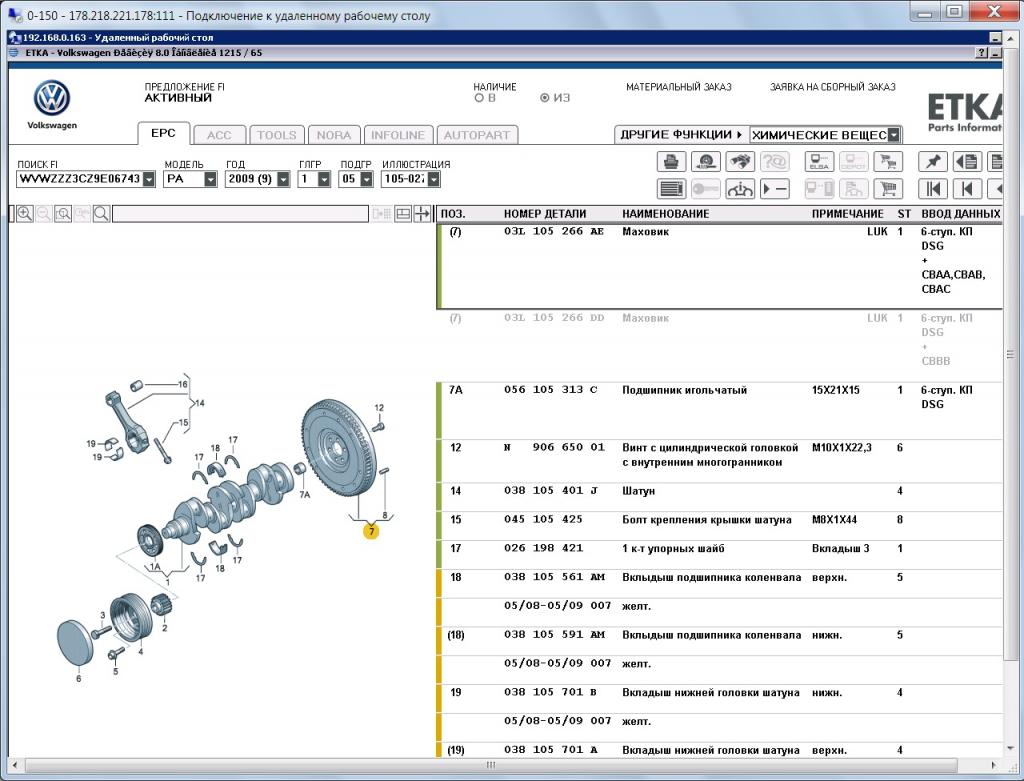Viewport: 1024px width, 781px height.
Task: Click the pushpin icon
Action: click(933, 161)
